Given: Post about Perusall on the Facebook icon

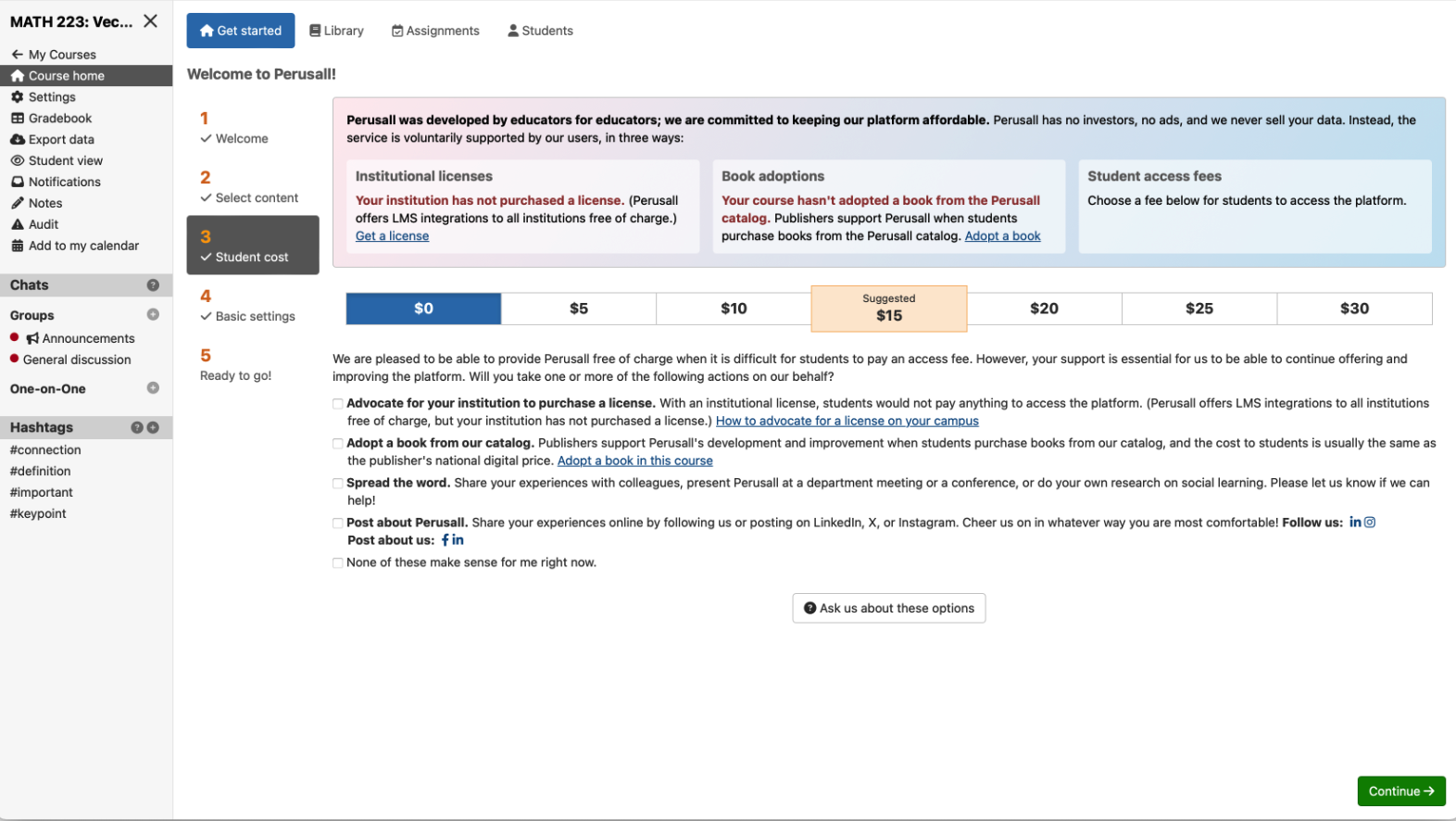Looking at the screenshot, I should pos(445,540).
